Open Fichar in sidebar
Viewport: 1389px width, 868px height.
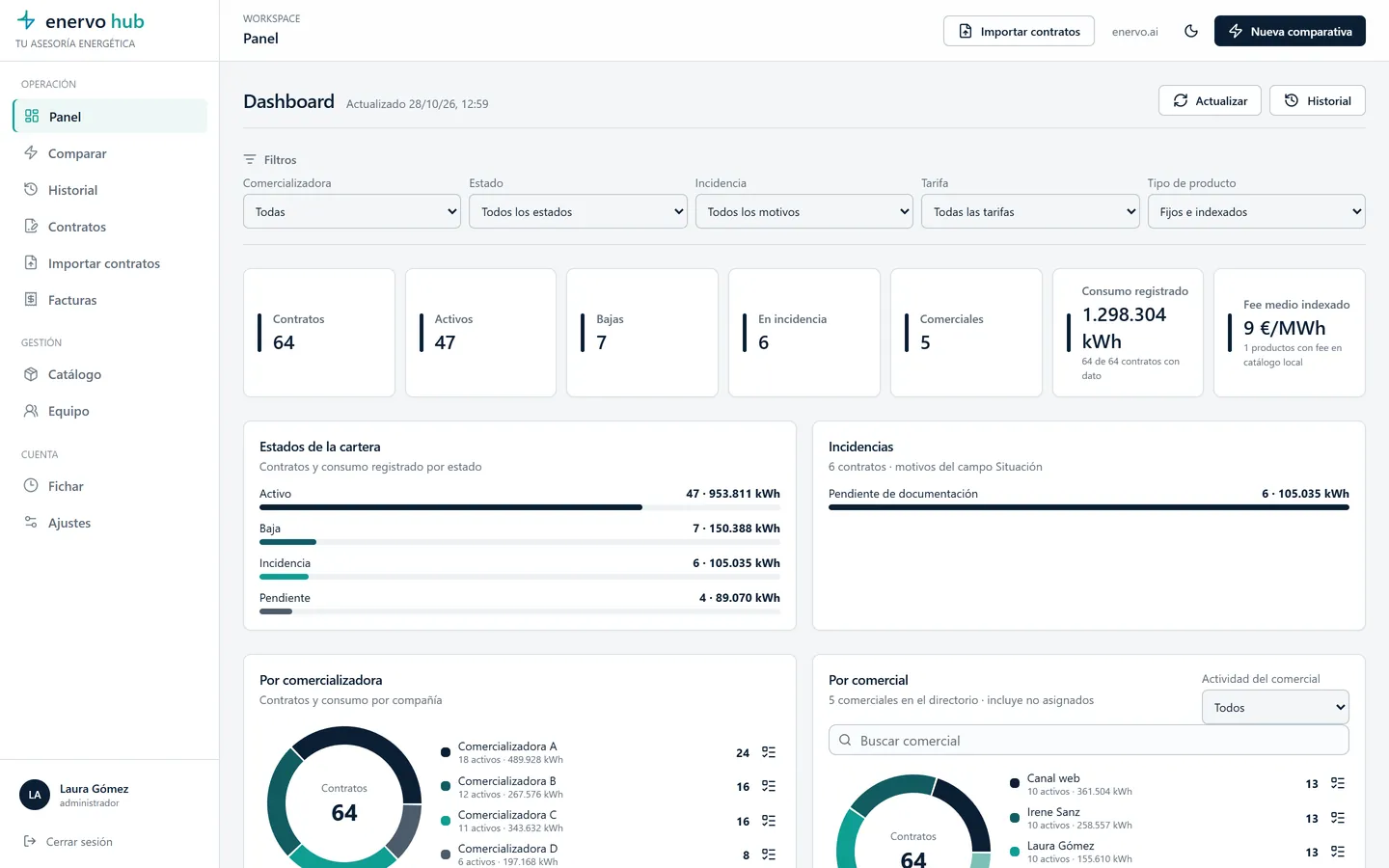110,486
